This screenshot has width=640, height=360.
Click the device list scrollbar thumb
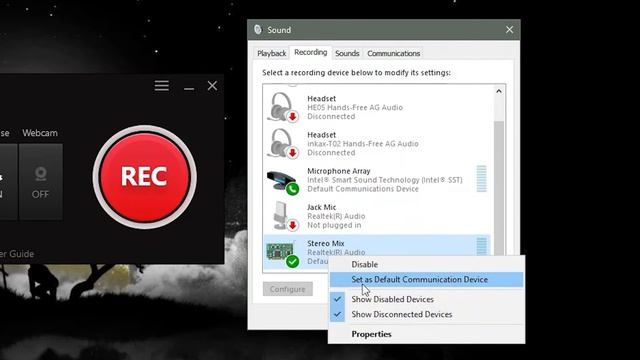[x=499, y=188]
